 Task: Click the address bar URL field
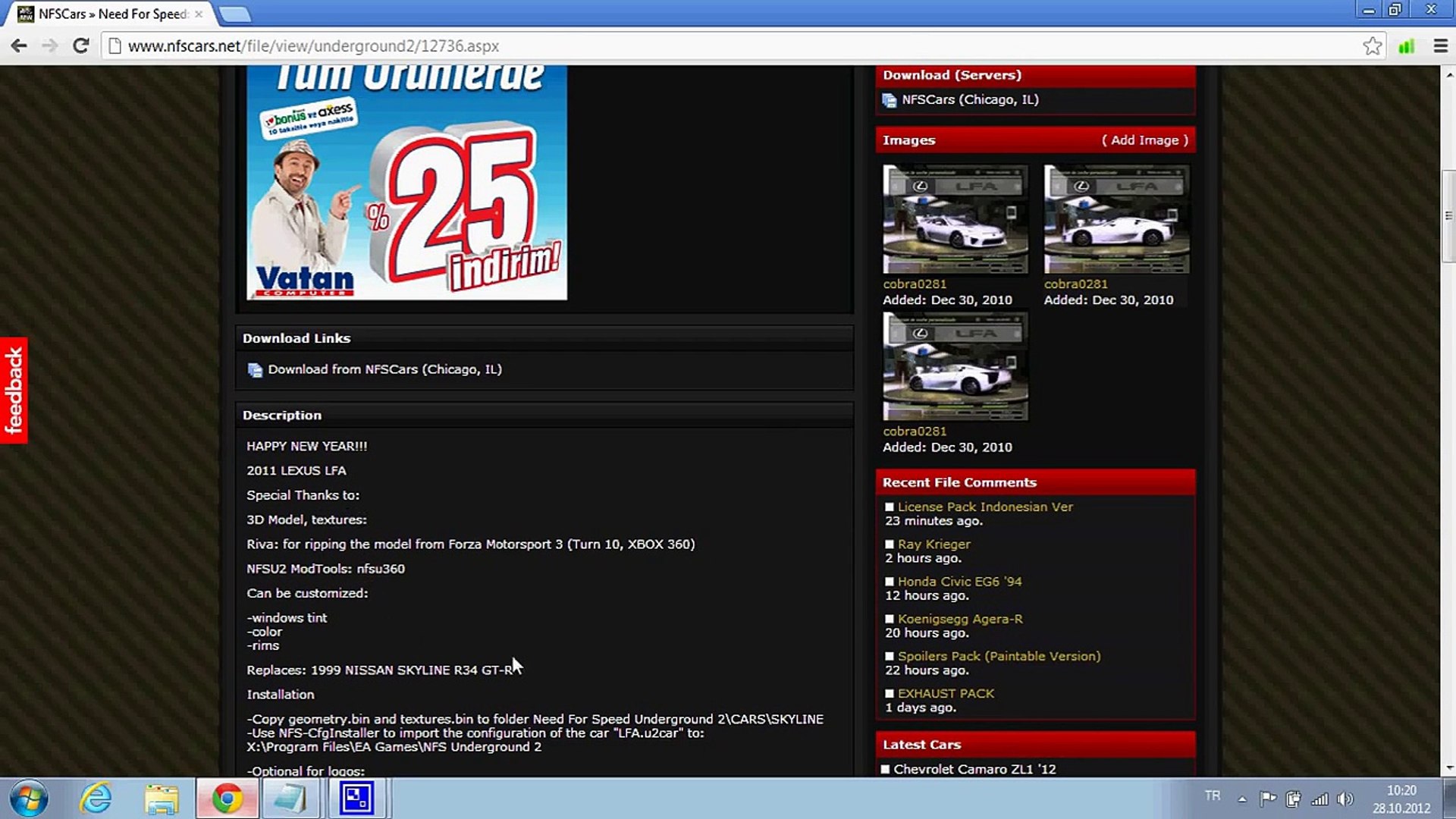682,46
